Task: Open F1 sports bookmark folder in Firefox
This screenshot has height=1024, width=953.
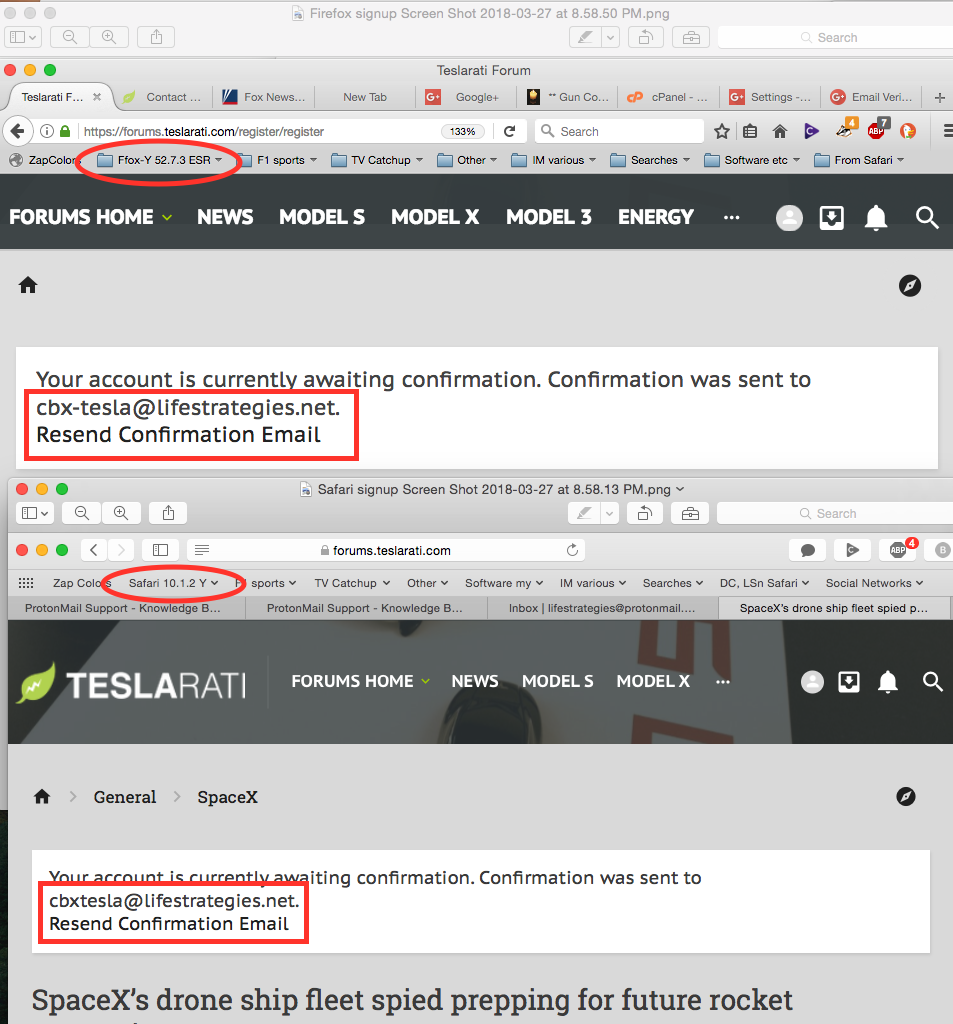Action: click(x=277, y=160)
